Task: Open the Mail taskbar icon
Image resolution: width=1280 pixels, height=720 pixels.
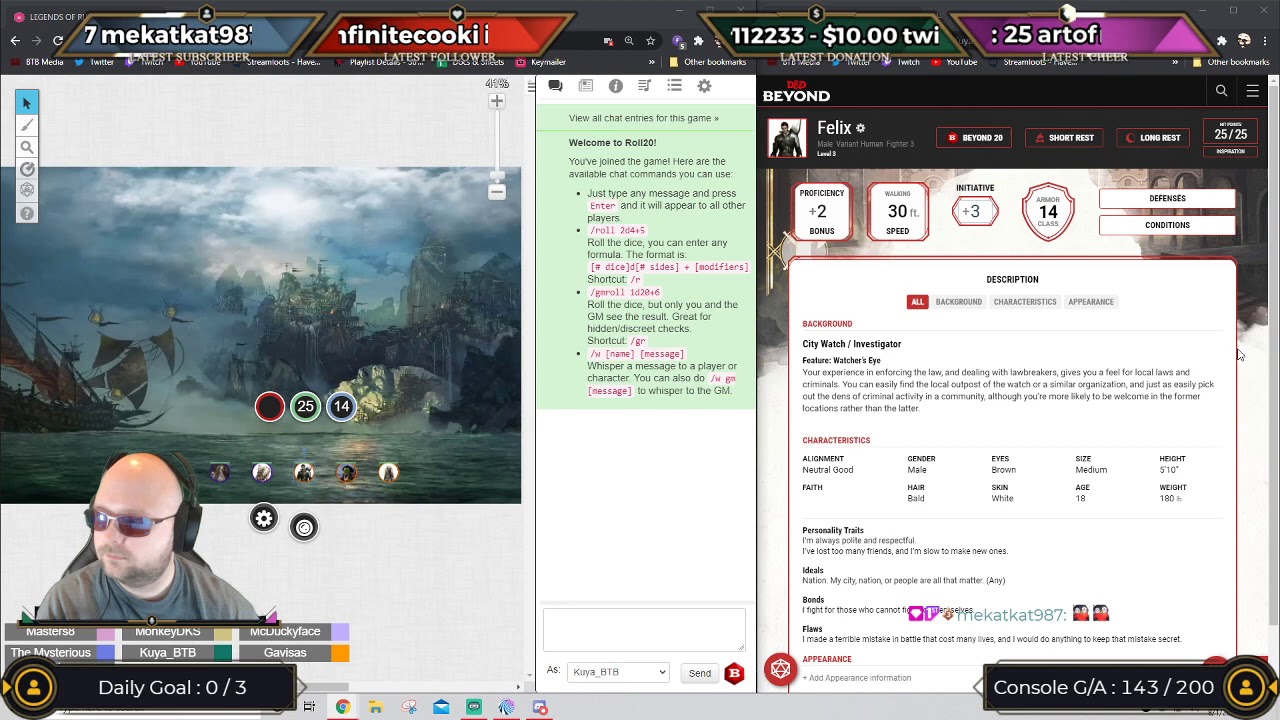Action: point(441,708)
